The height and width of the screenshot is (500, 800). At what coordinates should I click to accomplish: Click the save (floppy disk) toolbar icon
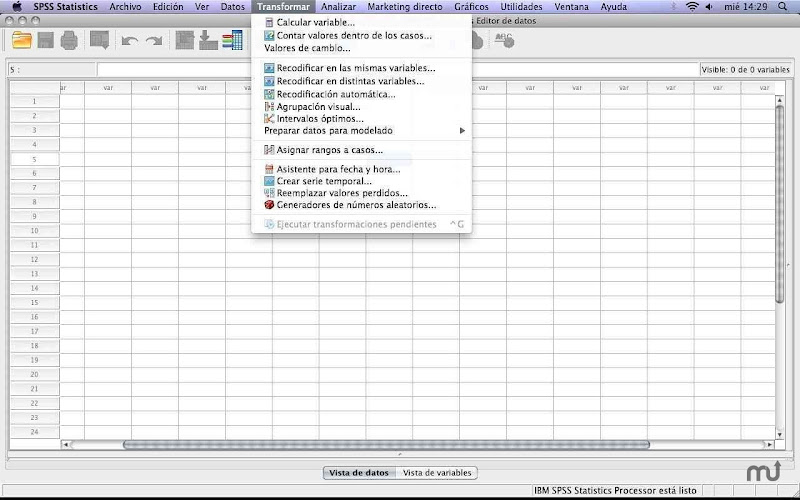[x=45, y=40]
